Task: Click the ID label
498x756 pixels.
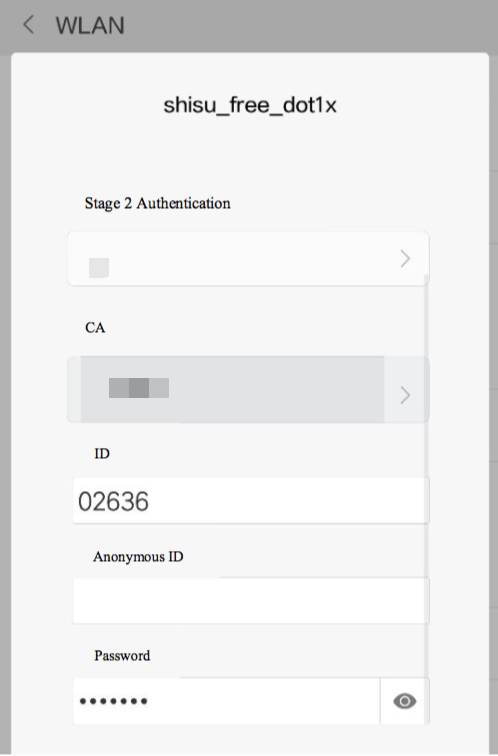Action: (x=102, y=454)
